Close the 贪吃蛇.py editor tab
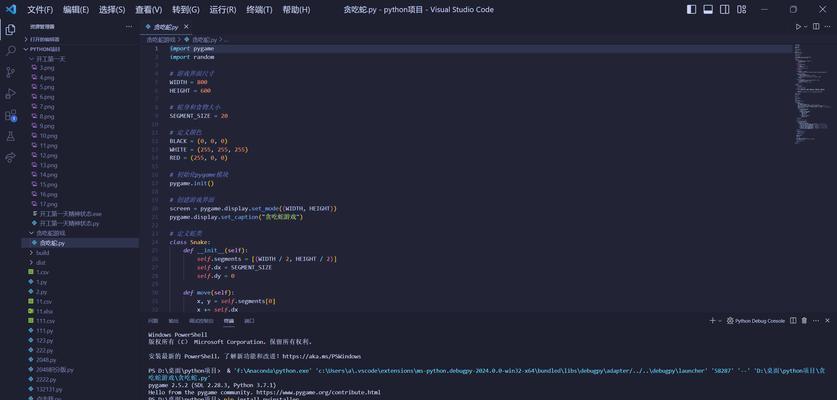This screenshot has width=837, height=400. [186, 27]
